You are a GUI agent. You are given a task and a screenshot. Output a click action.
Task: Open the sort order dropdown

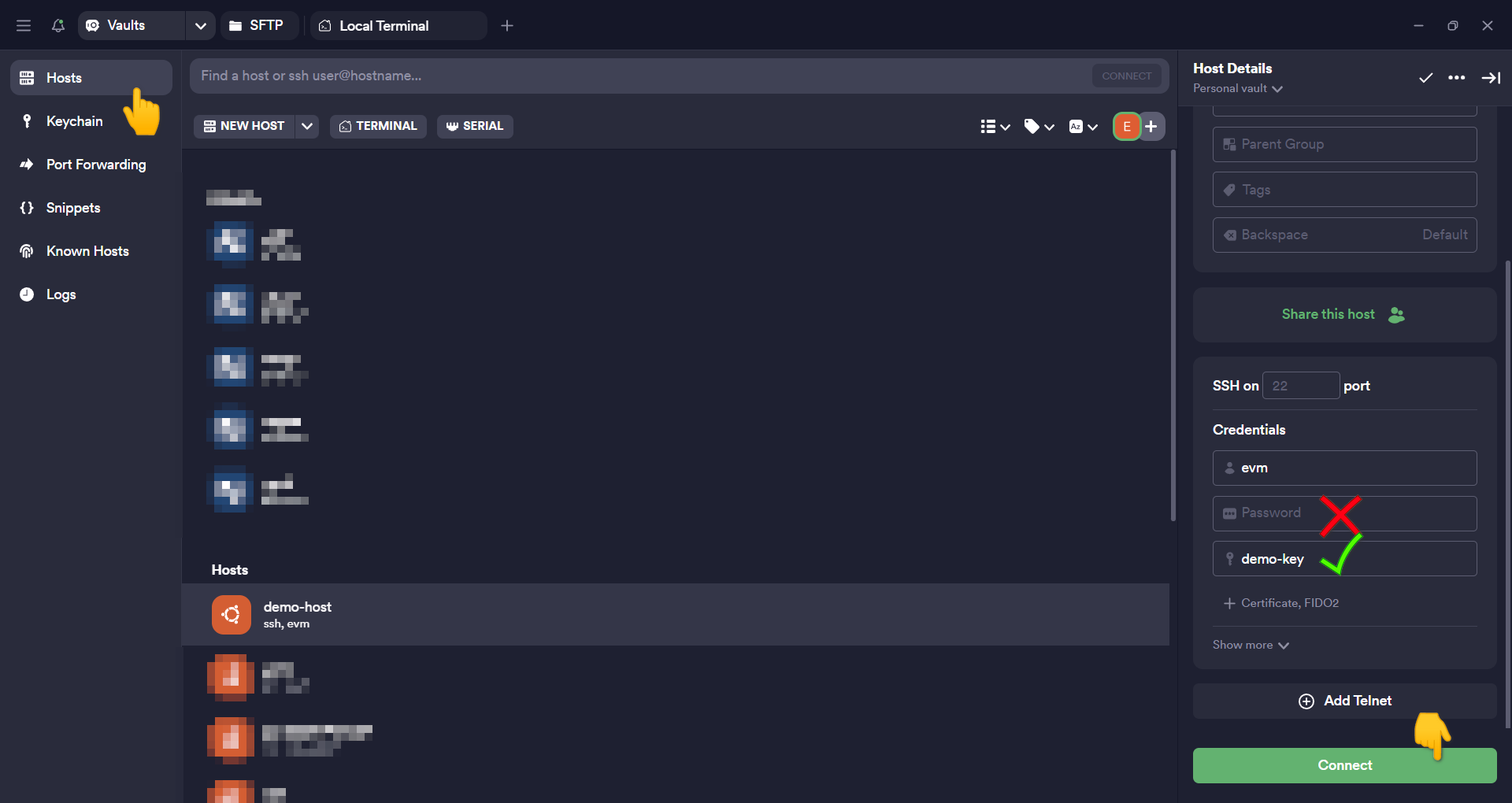(x=1083, y=126)
